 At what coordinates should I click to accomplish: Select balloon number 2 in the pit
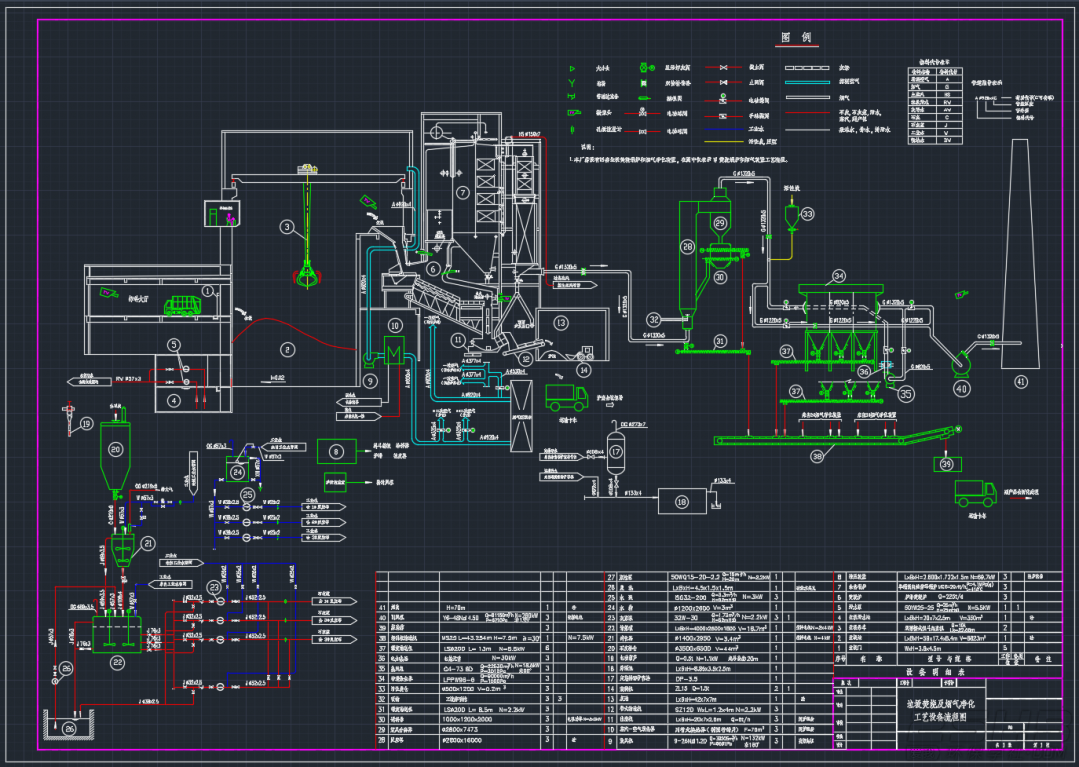pos(288,349)
